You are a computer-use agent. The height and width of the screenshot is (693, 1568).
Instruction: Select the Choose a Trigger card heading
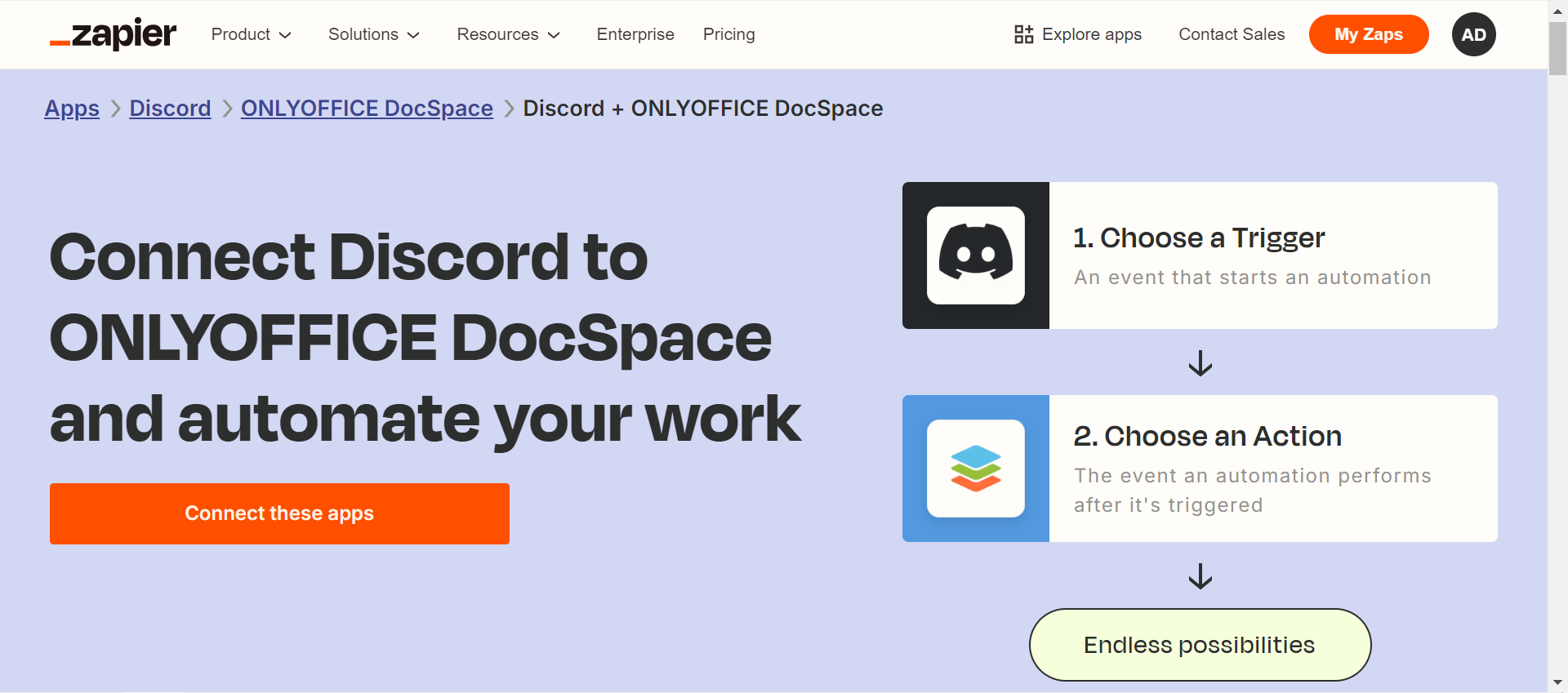coord(1198,238)
